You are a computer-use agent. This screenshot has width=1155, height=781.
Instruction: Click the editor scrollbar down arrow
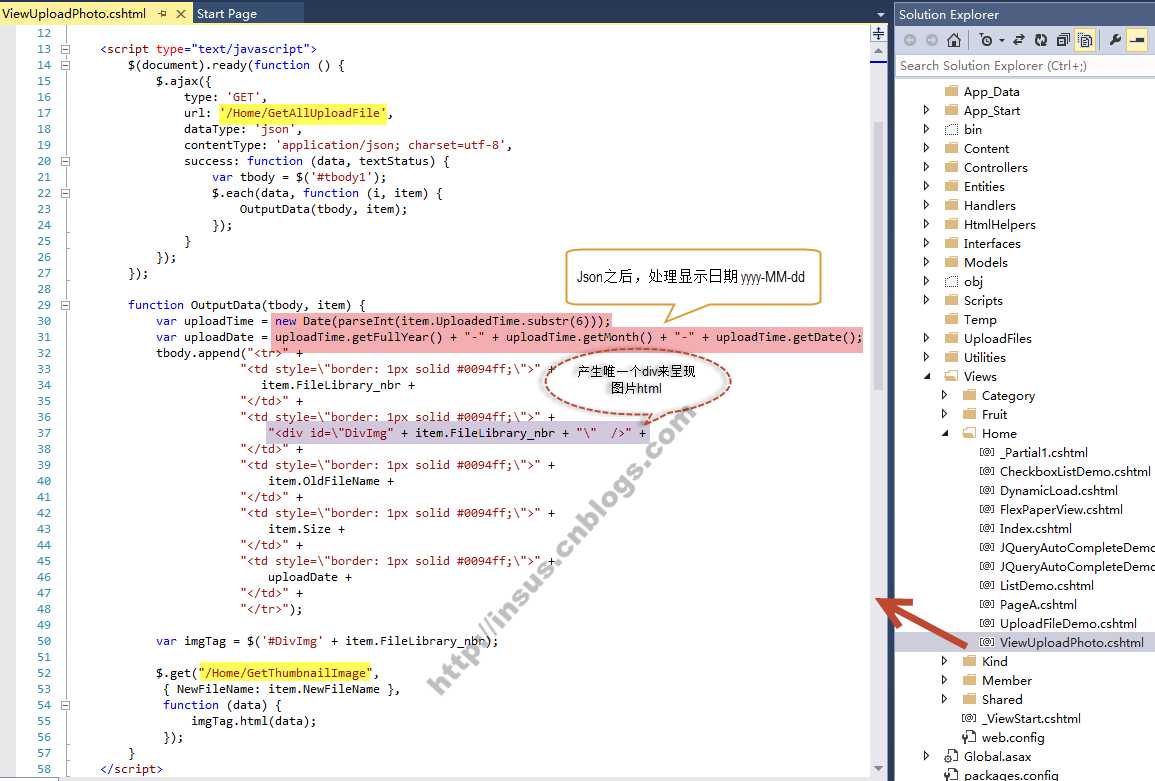[x=878, y=768]
